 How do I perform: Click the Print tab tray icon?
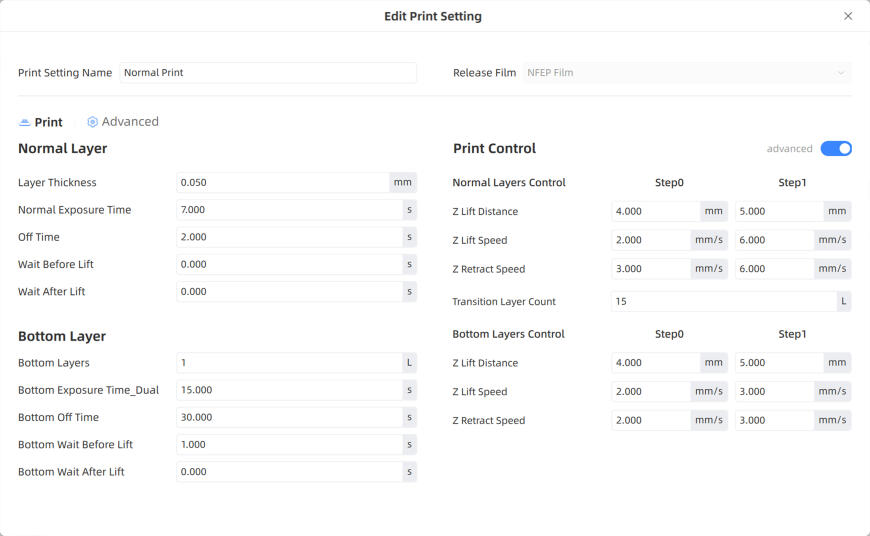(x=24, y=123)
